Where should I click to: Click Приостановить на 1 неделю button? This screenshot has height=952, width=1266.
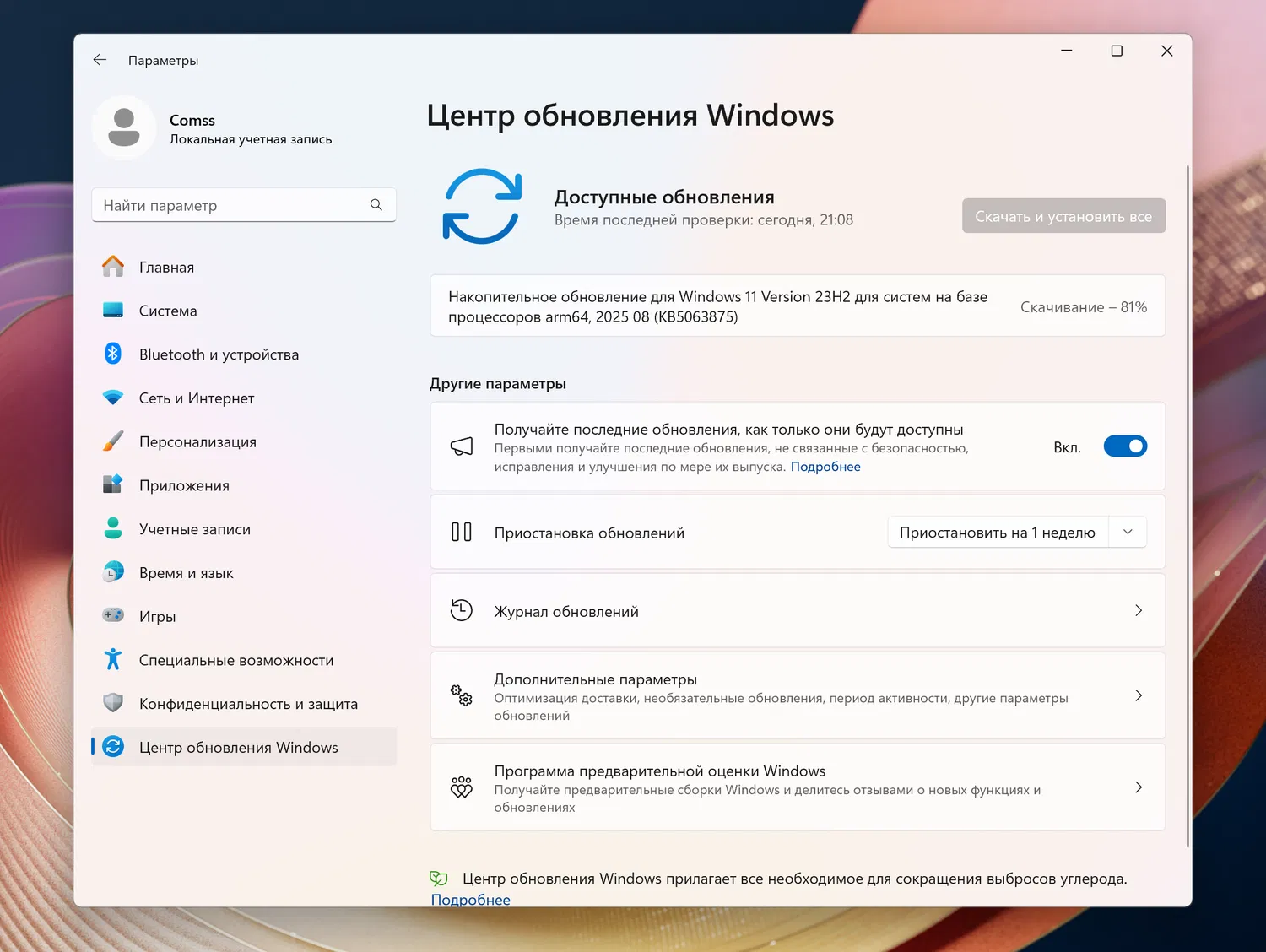coord(998,533)
